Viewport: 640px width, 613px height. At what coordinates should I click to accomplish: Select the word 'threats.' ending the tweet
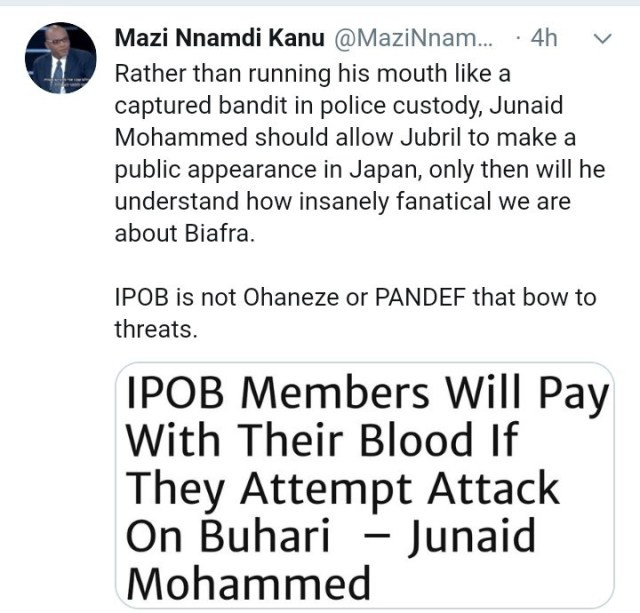point(156,329)
